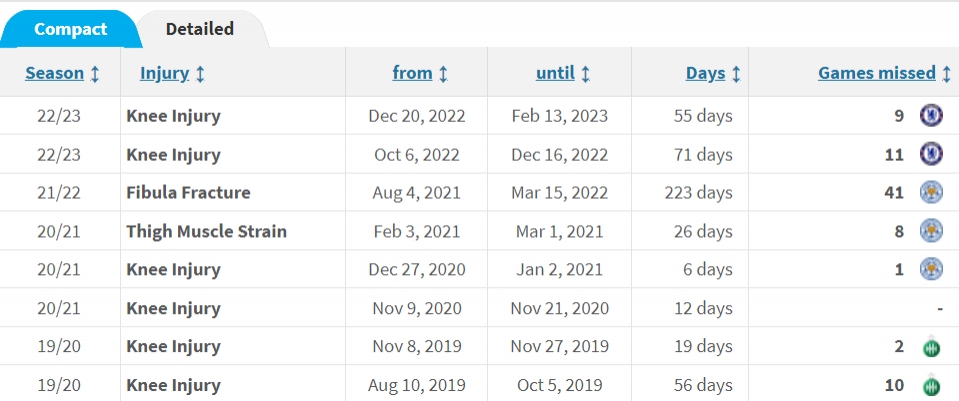
Task: Click the Chelsea crest in the Oct 6, 2022 row
Action: (x=931, y=154)
